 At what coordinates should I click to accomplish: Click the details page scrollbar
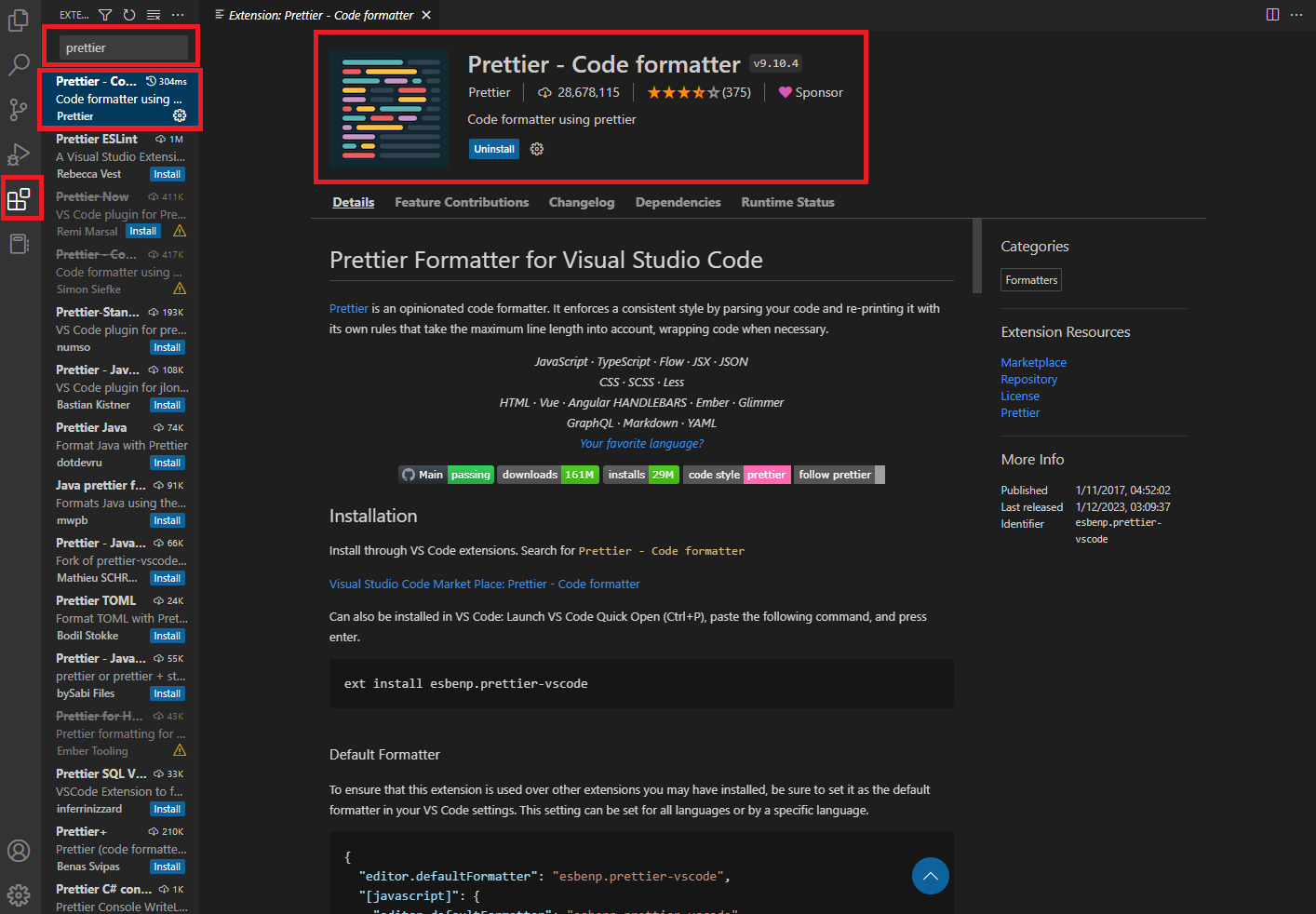pyautogui.click(x=976, y=256)
